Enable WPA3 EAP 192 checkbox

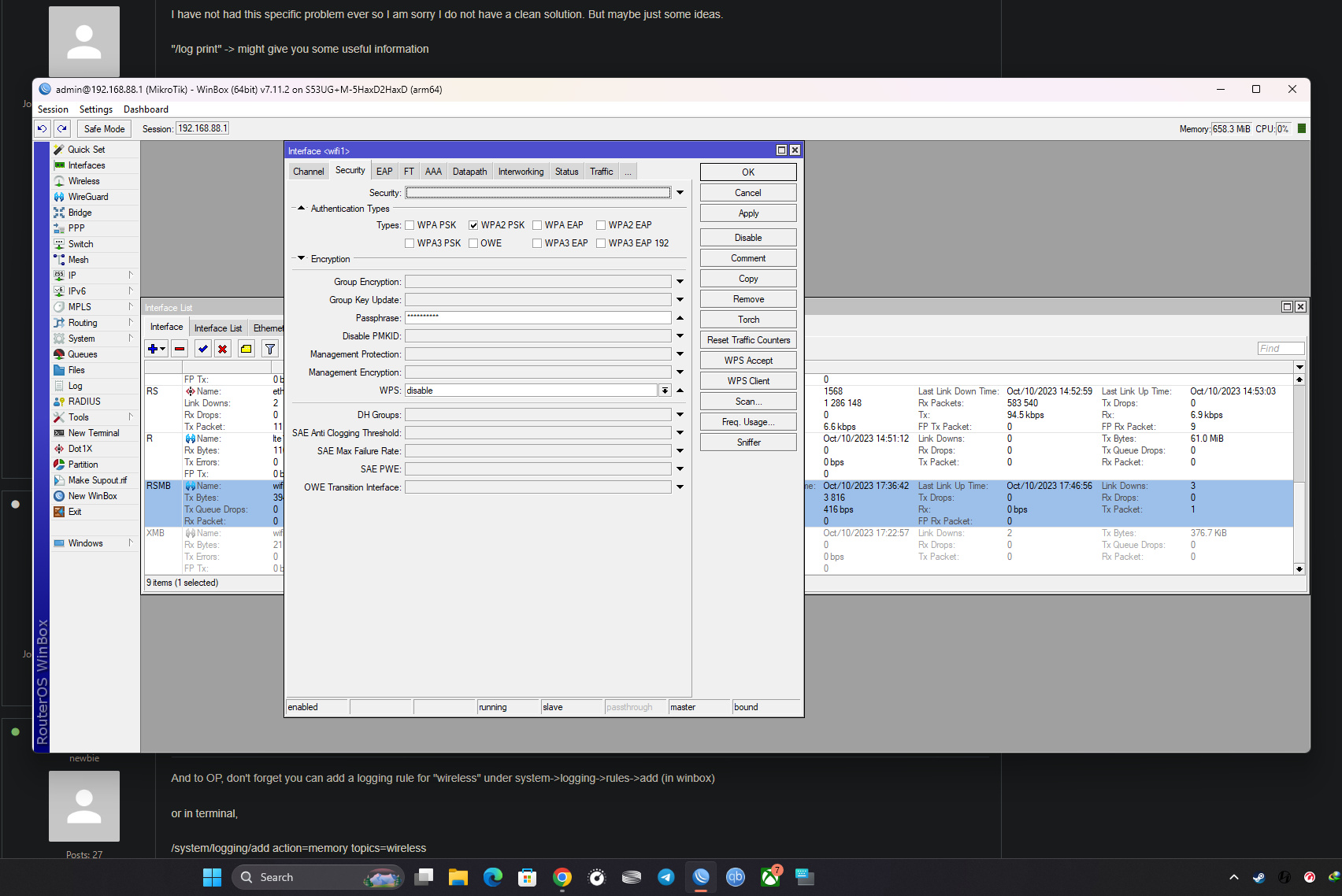click(x=601, y=243)
